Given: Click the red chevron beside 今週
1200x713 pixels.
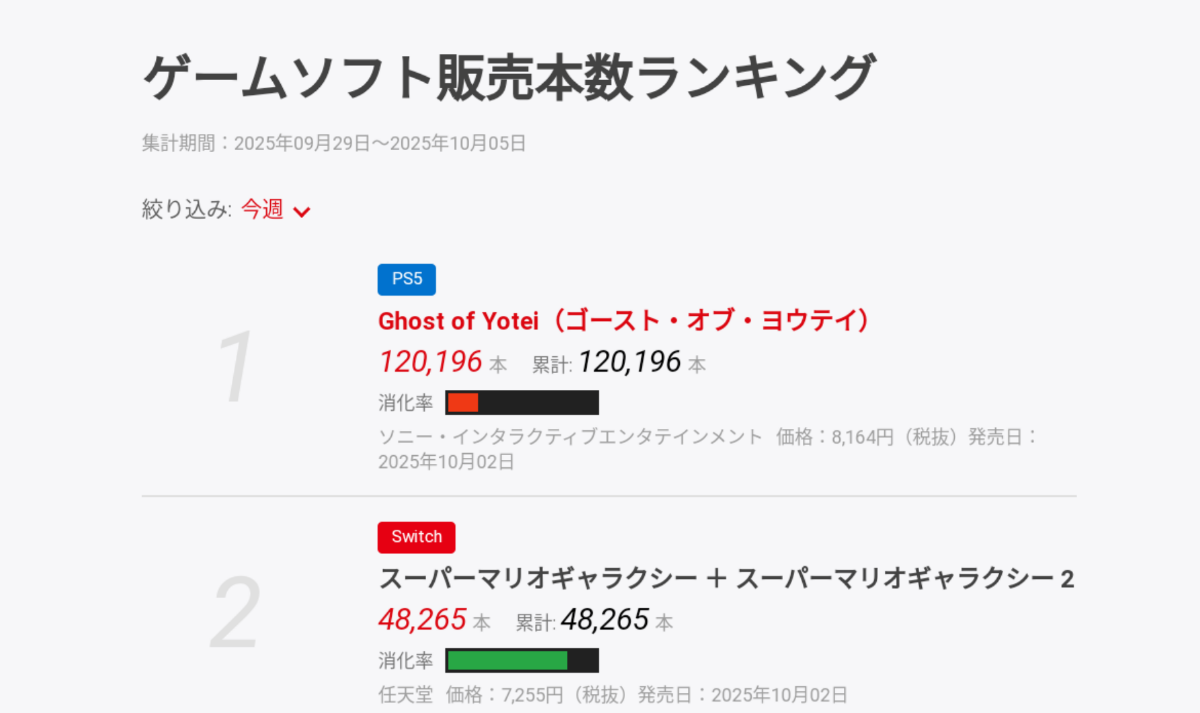Looking at the screenshot, I should click(x=302, y=211).
